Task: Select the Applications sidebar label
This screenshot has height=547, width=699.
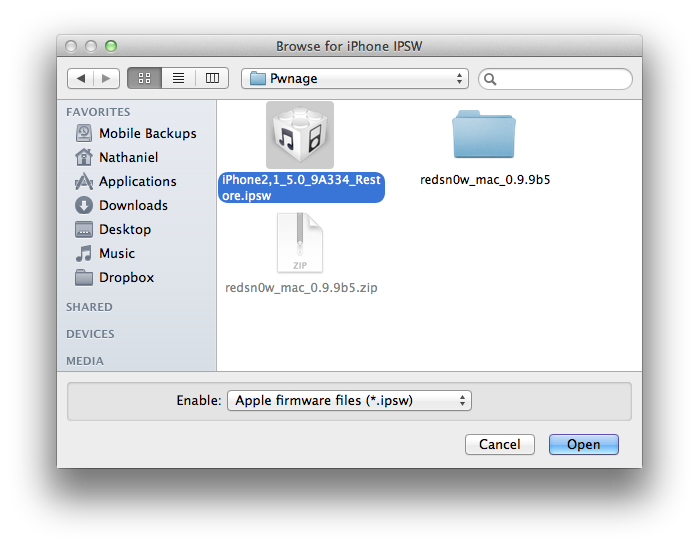Action: pos(138,181)
